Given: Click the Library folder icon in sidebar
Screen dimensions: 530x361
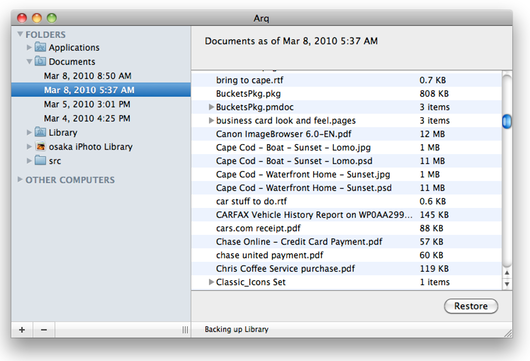Looking at the screenshot, I should [41, 132].
